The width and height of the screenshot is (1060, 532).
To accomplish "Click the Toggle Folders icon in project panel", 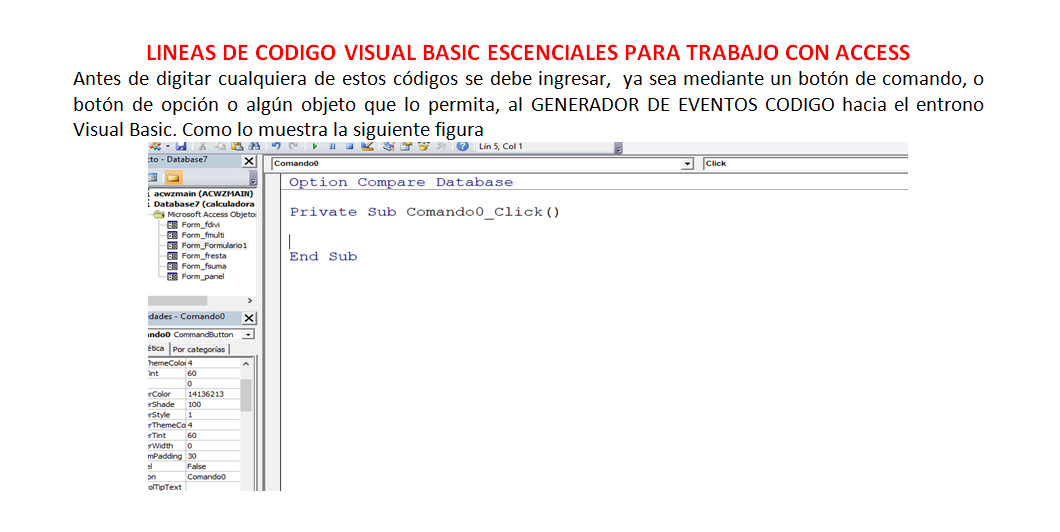I will coord(173,178).
